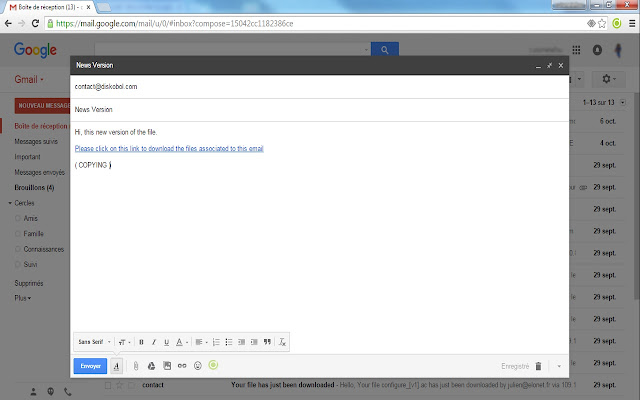
Task: Open Brouillons (4) folder
Action: click(x=34, y=188)
